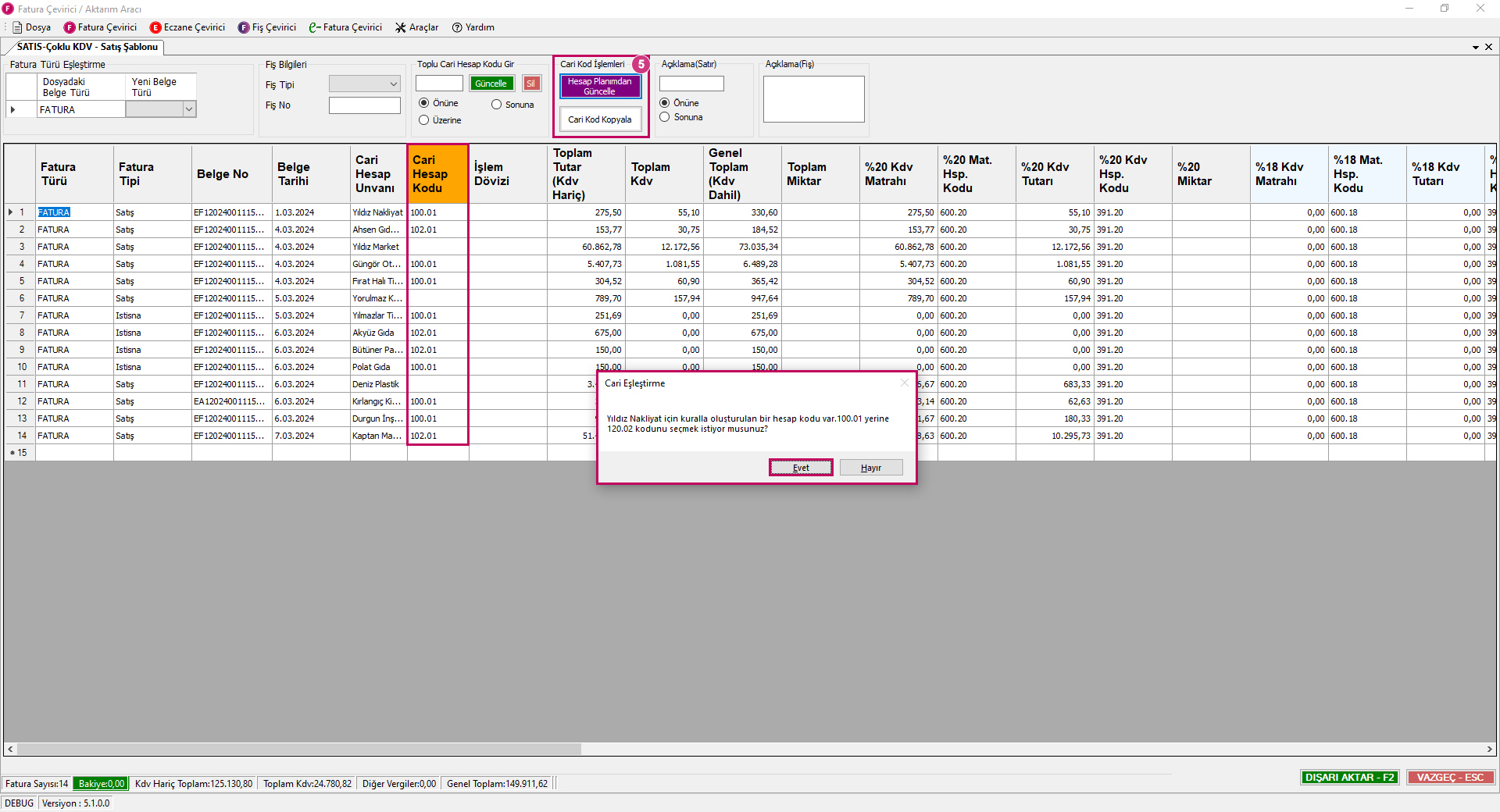Click the amount cell '60.862,78' under Toplam Tutar

pos(586,247)
